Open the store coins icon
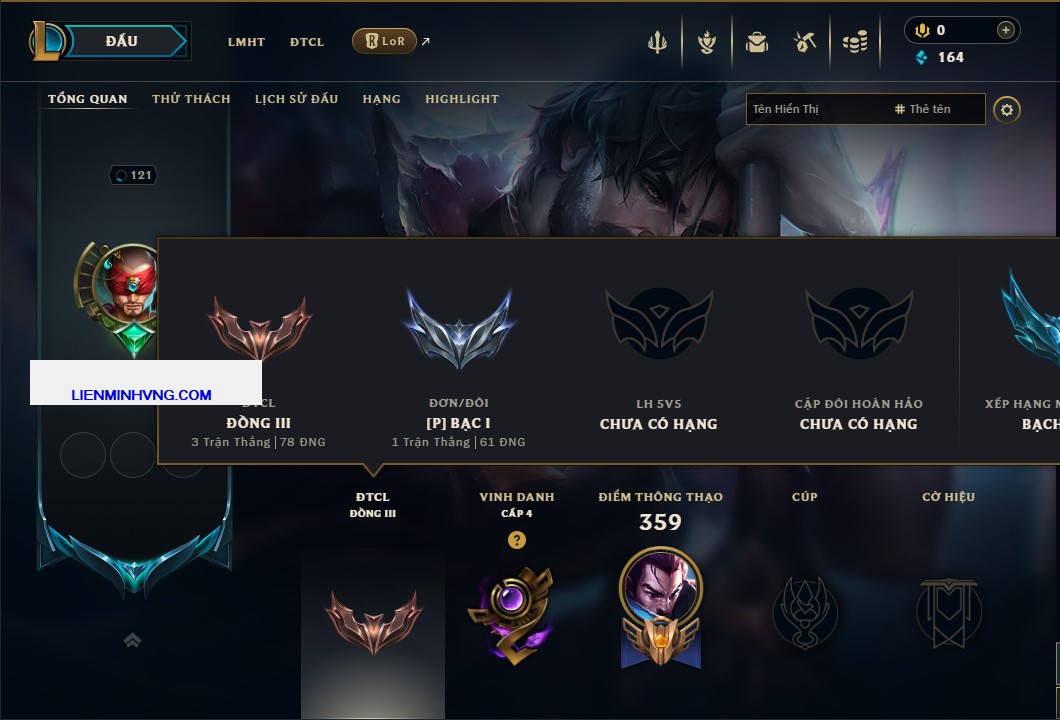This screenshot has width=1060, height=720. point(855,43)
